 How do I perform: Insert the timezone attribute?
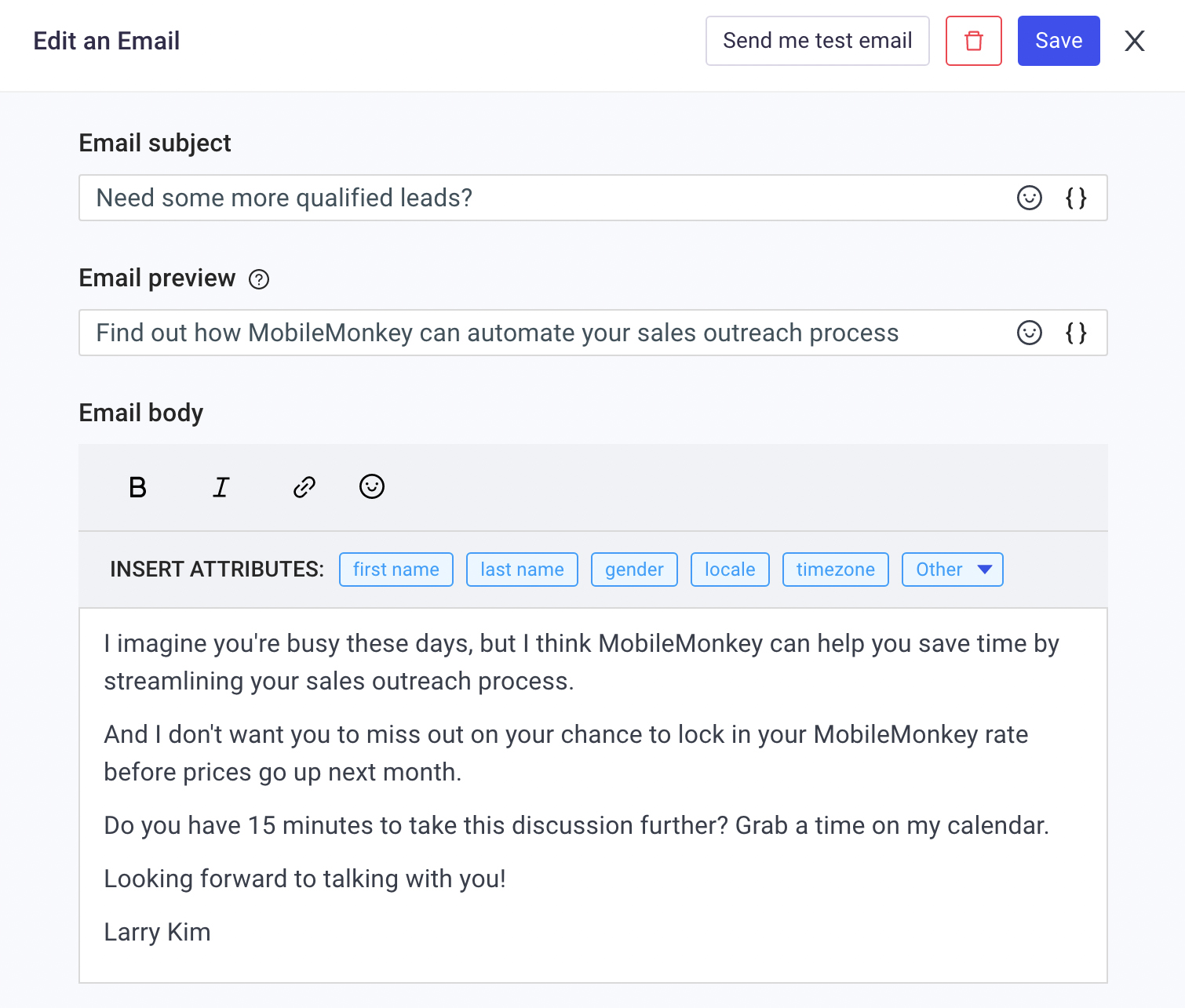coord(836,570)
